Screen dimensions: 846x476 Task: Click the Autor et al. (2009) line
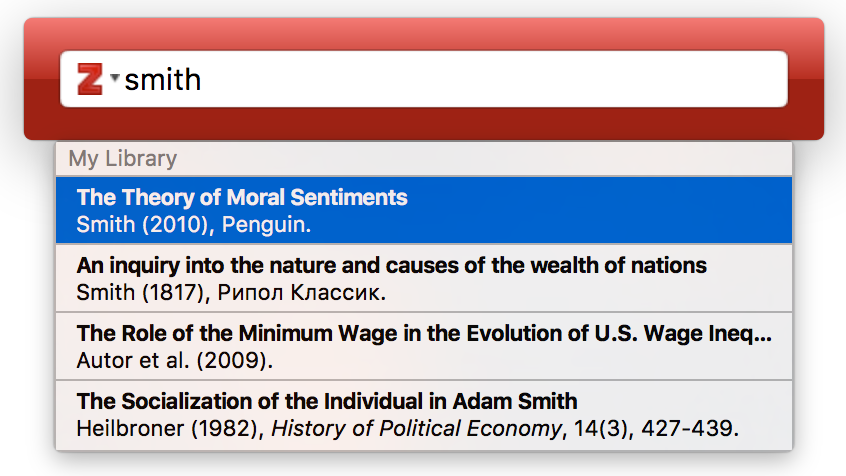tap(175, 361)
